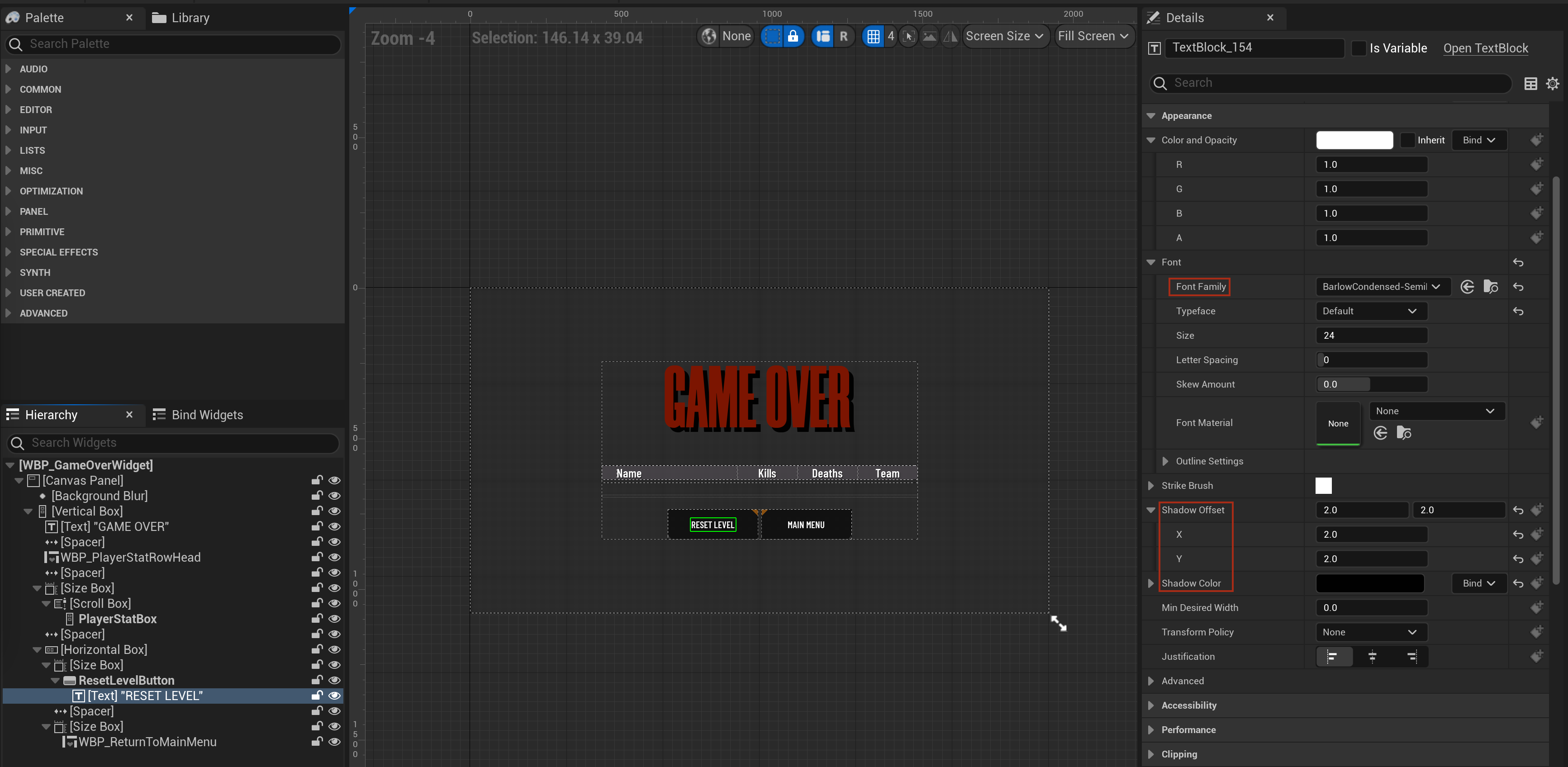Reset Shadow Offset to default

click(x=1518, y=510)
